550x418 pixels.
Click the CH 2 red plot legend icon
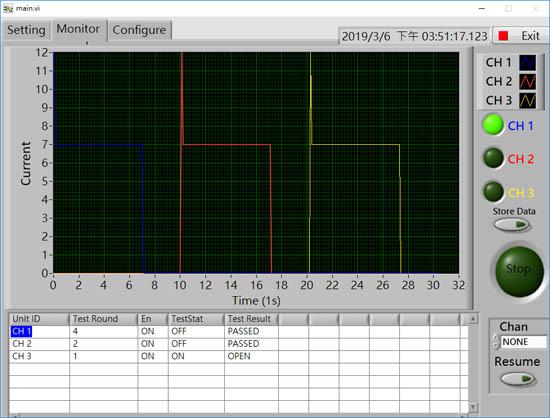tap(527, 81)
